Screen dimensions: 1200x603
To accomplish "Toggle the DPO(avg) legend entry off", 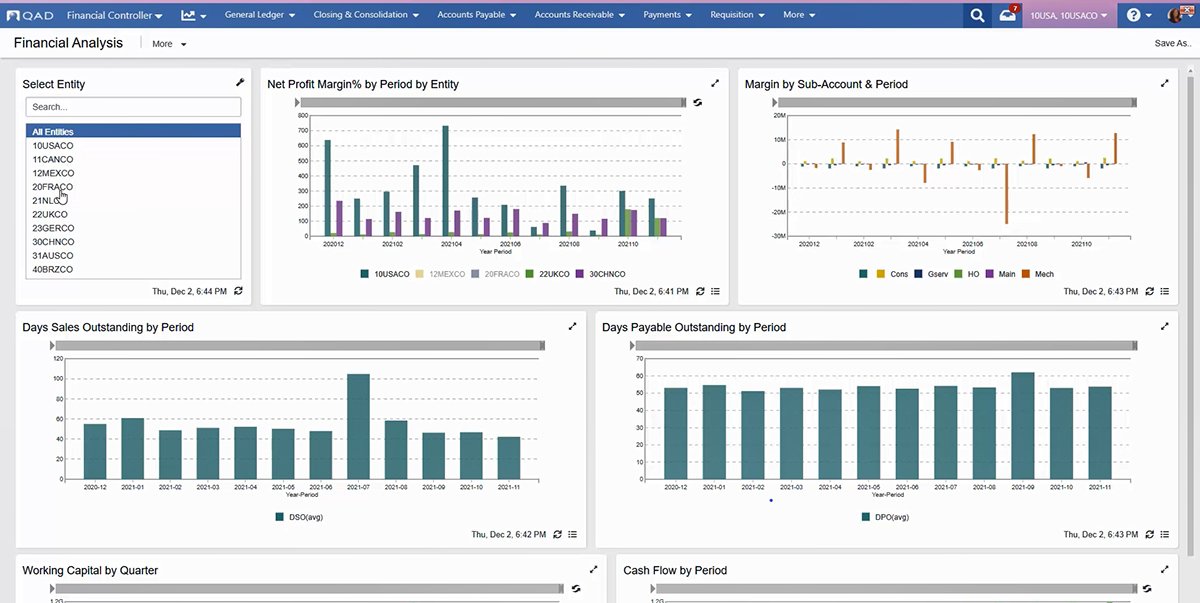I will tap(884, 517).
